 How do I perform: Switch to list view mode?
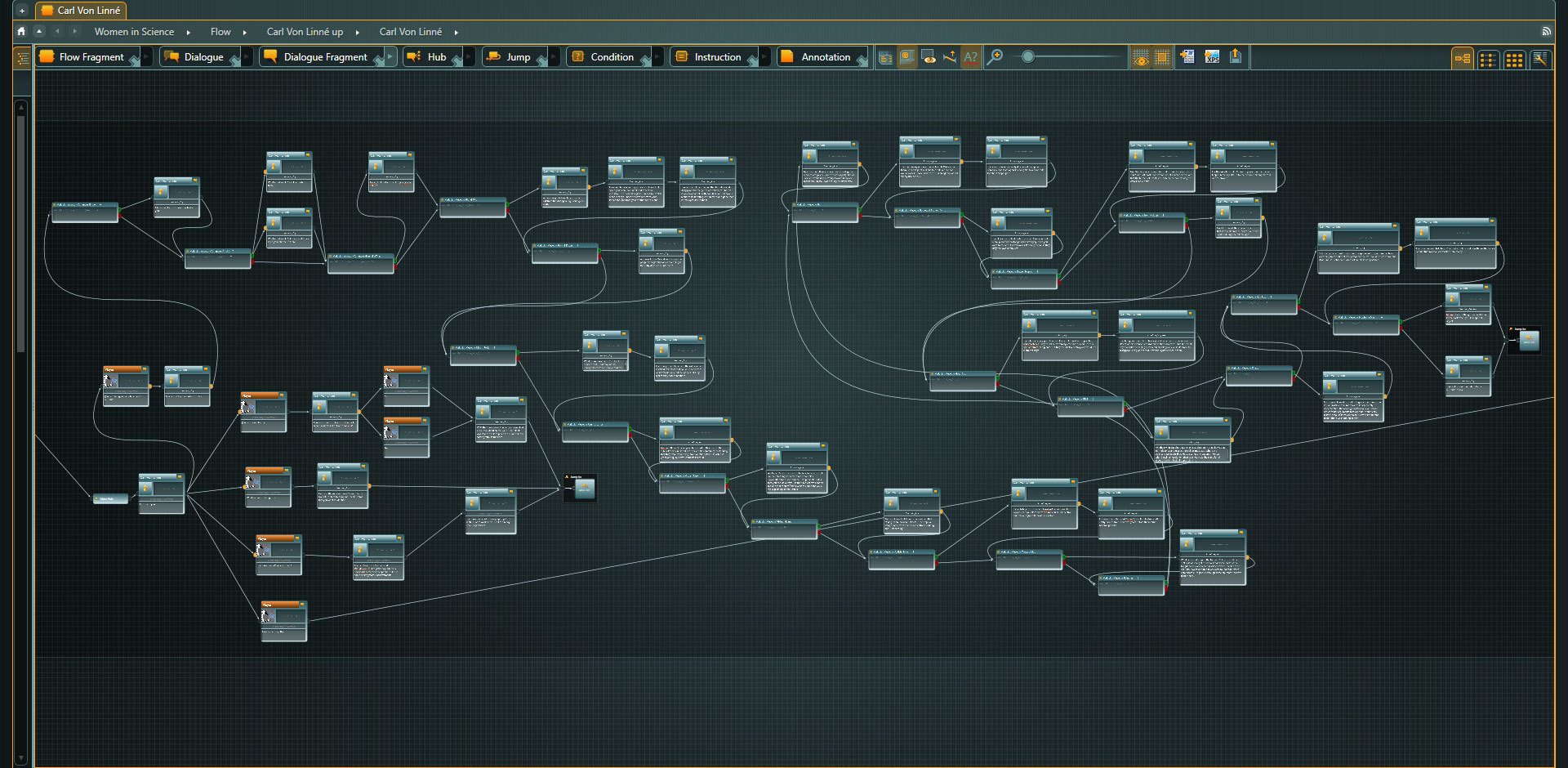[x=1488, y=59]
